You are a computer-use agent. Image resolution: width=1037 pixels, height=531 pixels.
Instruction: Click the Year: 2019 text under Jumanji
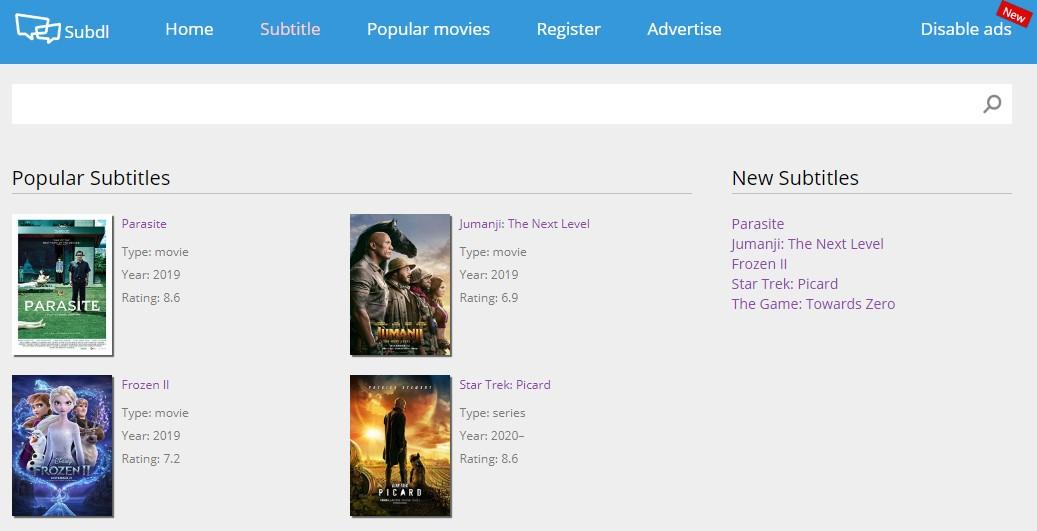tap(489, 274)
